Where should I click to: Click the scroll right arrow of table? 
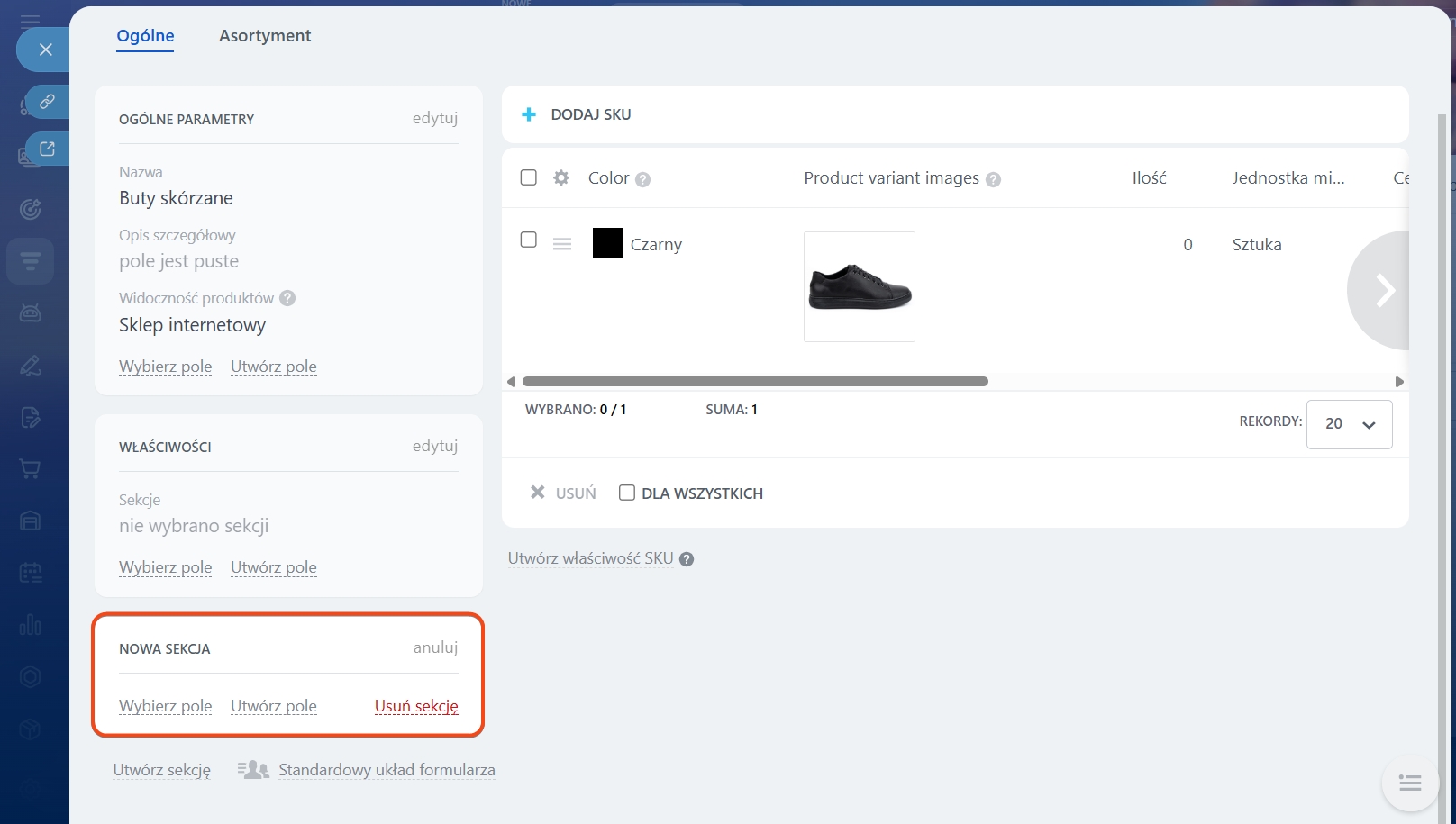1399,382
